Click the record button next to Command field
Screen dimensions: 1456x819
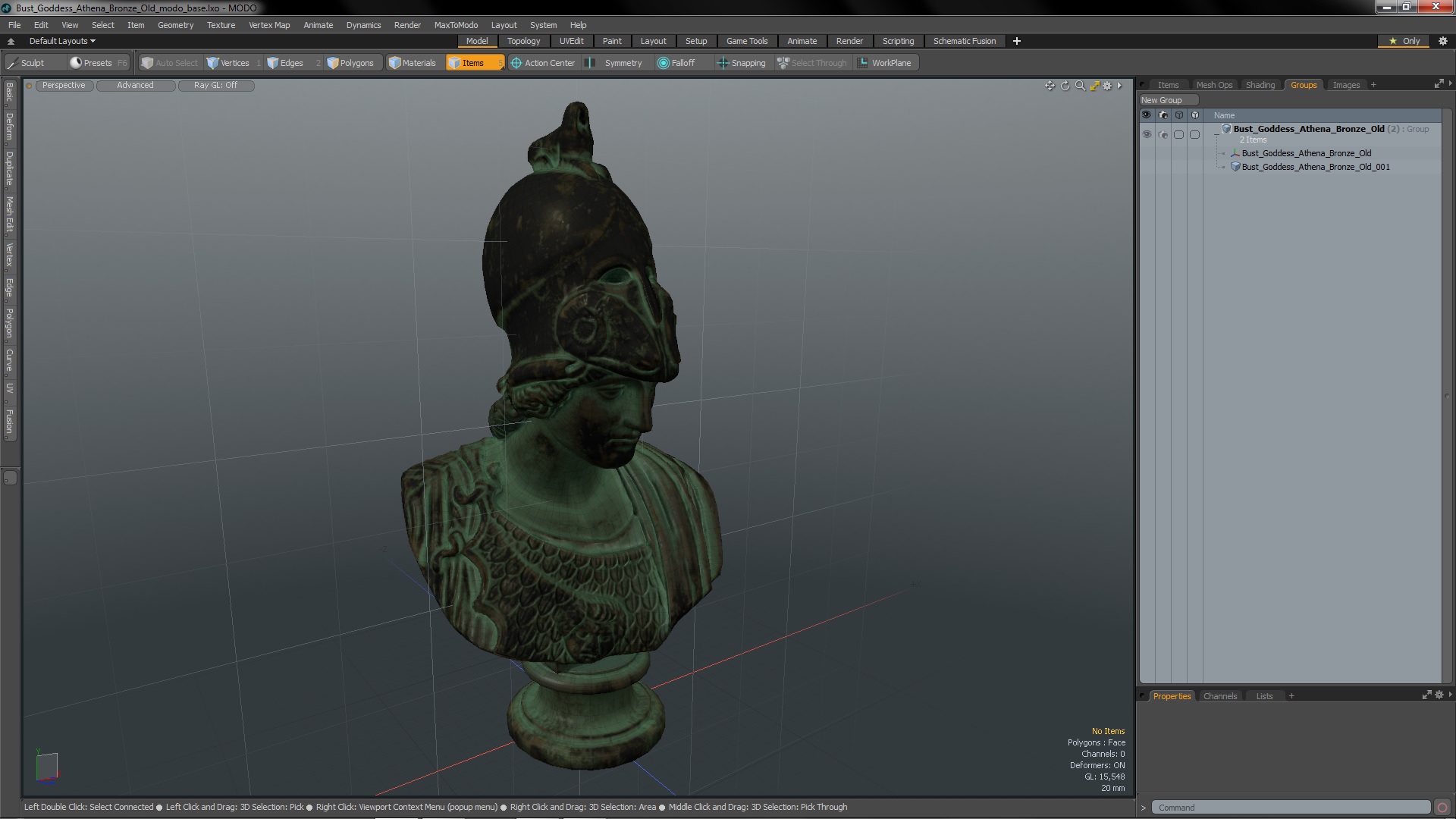[1442, 808]
